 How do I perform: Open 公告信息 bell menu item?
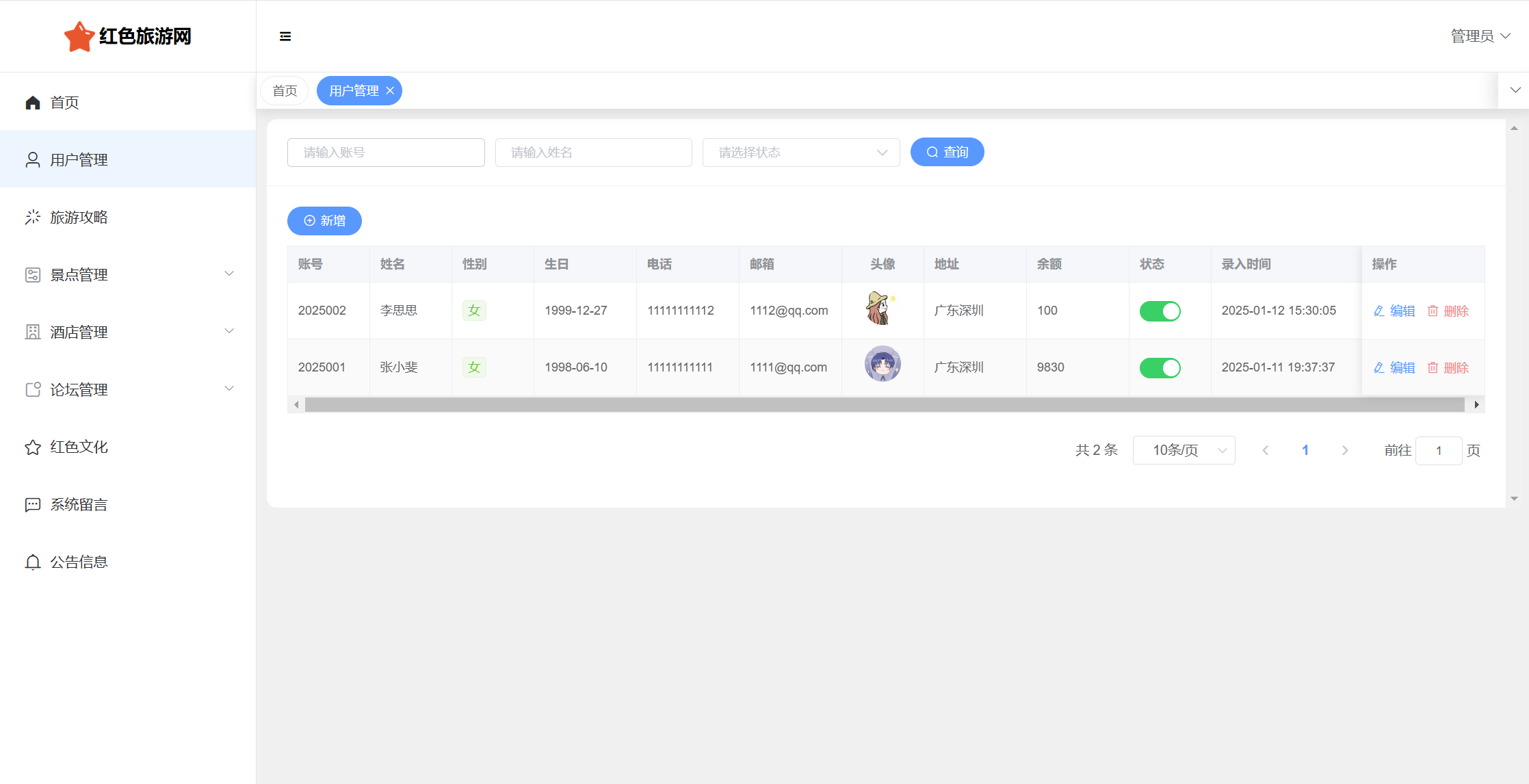click(x=79, y=562)
